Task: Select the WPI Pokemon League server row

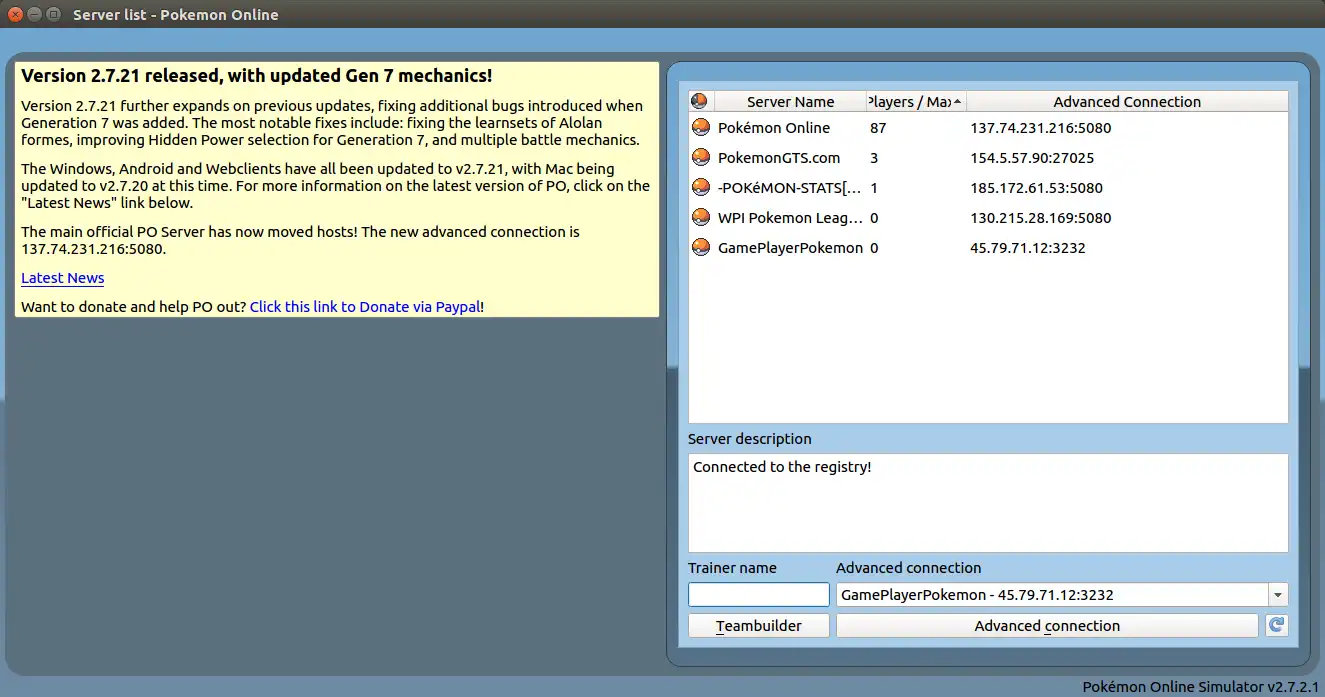Action: (988, 218)
